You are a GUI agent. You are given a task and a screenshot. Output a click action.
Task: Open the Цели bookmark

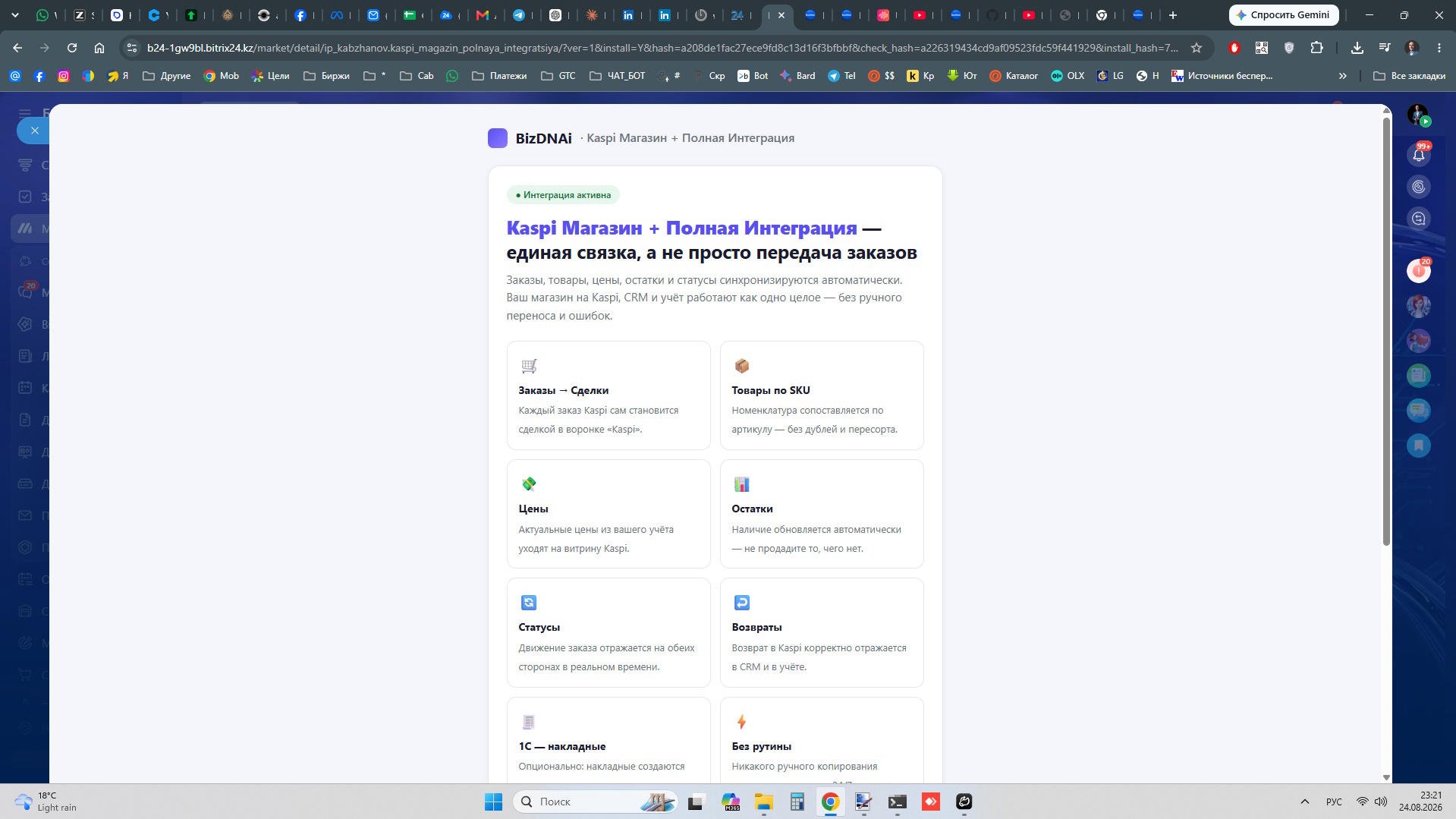(x=271, y=76)
